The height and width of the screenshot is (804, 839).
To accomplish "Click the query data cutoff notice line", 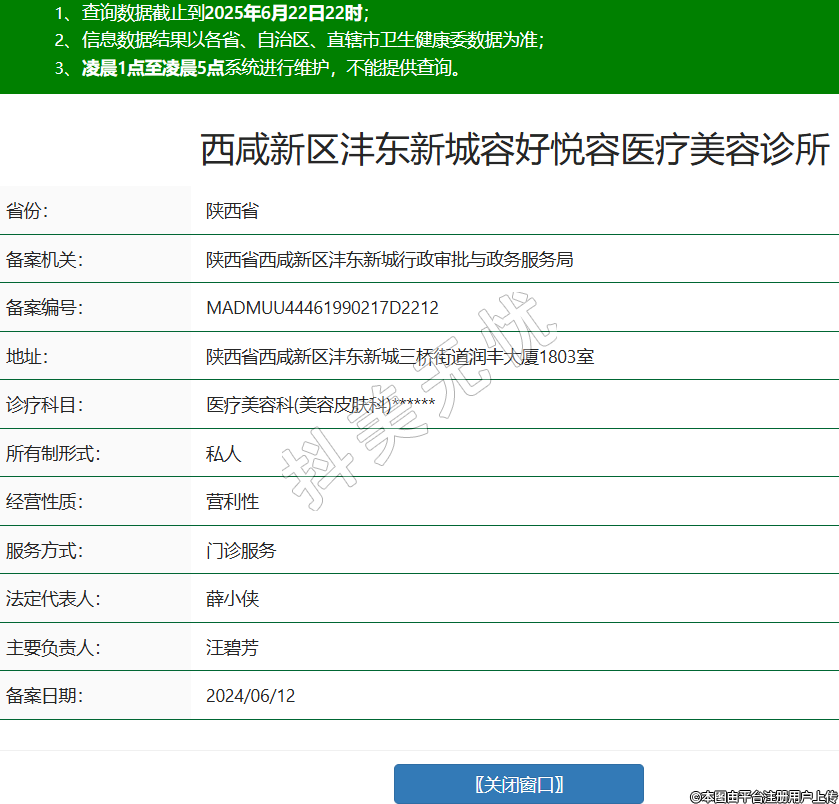I will pos(212,13).
